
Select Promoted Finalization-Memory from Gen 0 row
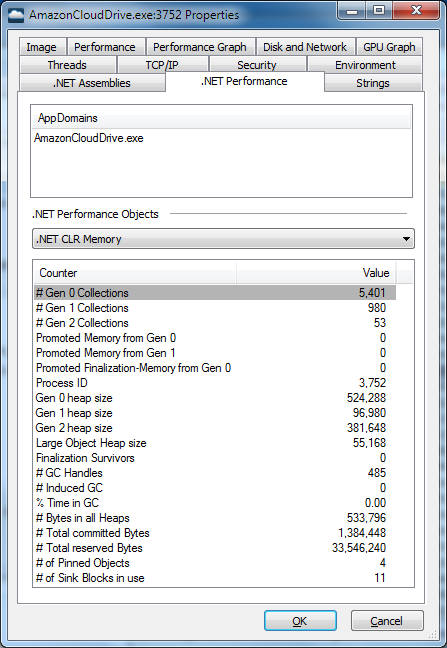(215, 368)
